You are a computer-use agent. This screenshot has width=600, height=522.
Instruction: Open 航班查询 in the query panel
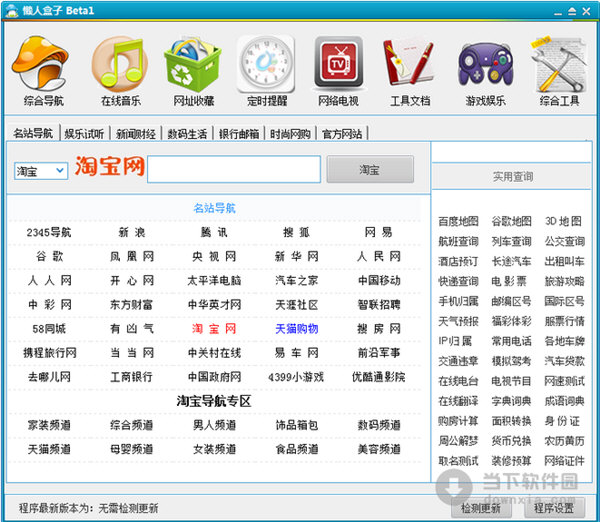pyautogui.click(x=458, y=241)
